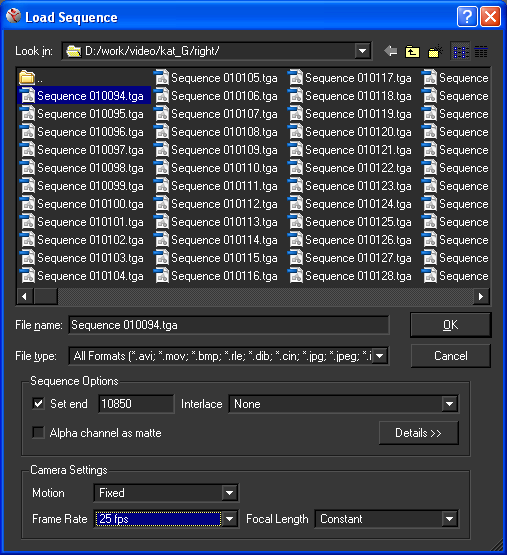Screen dimensions: 507x555
Task: Click file icon of Sequence 010112.tga
Action: (161, 204)
